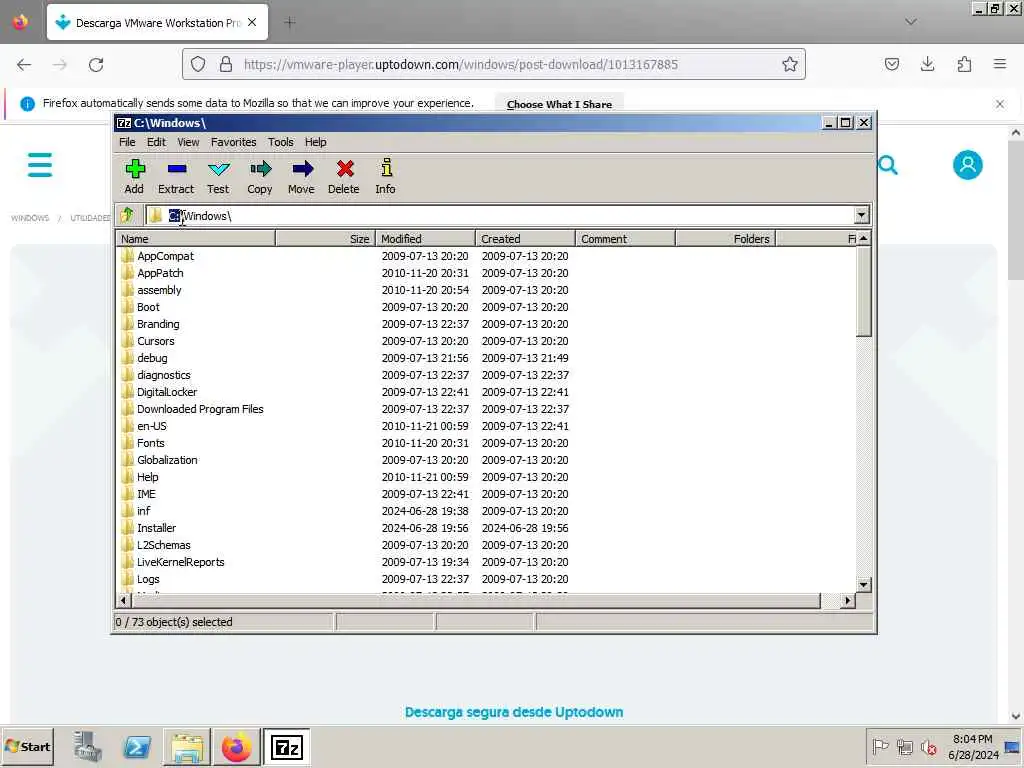Open Firefox extensions icon

[x=964, y=64]
